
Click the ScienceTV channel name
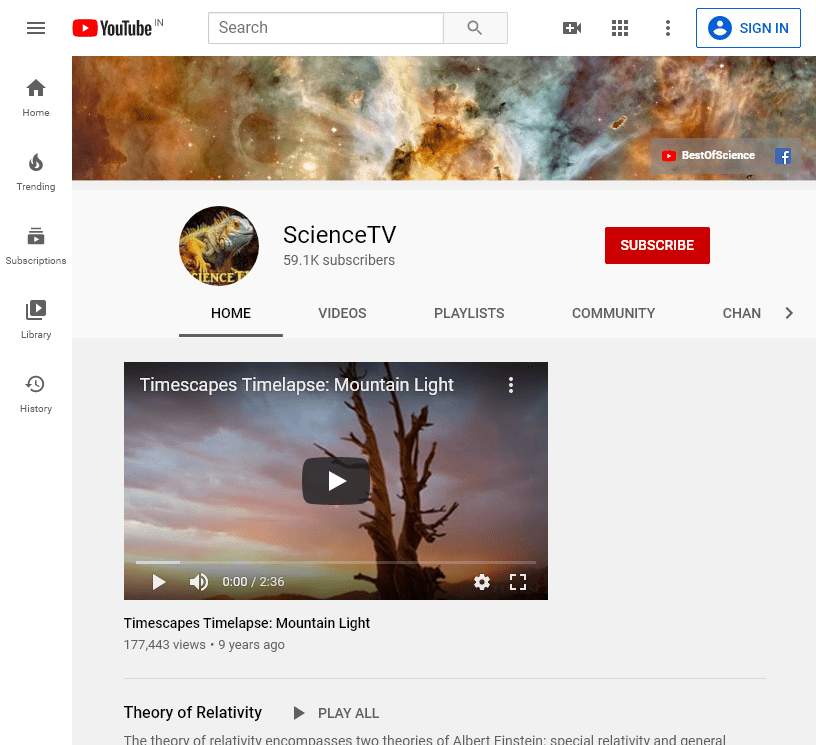(x=339, y=235)
